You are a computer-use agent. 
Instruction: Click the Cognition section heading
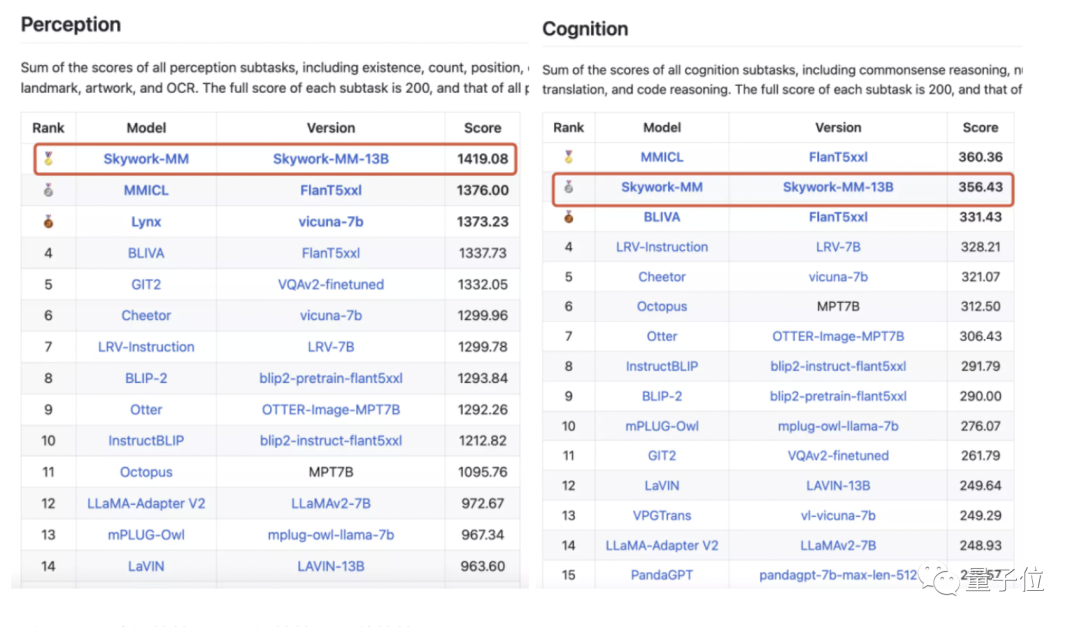point(585,29)
